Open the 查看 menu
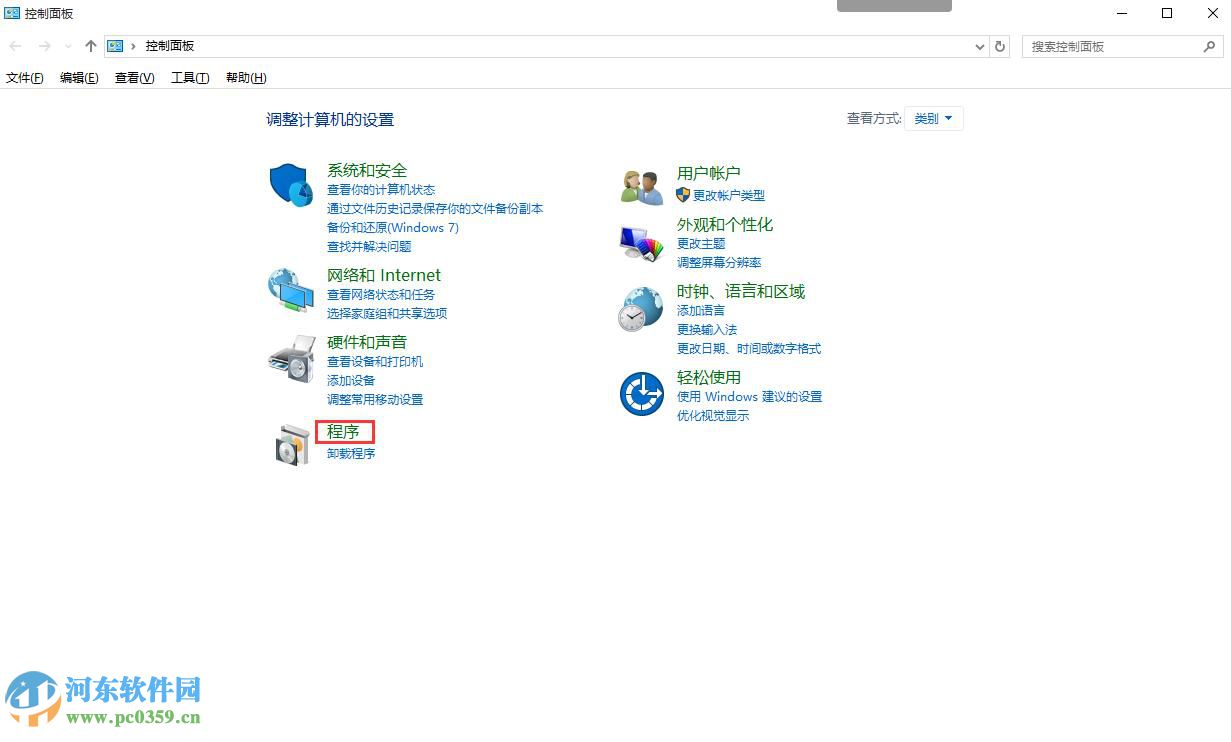This screenshot has height=742, width=1231. [x=133, y=78]
